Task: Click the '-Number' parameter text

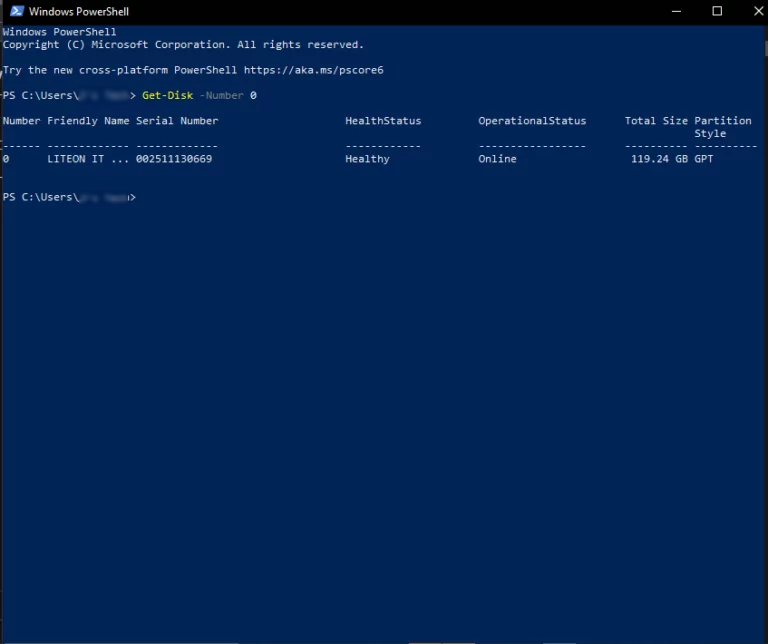Action: (x=221, y=95)
